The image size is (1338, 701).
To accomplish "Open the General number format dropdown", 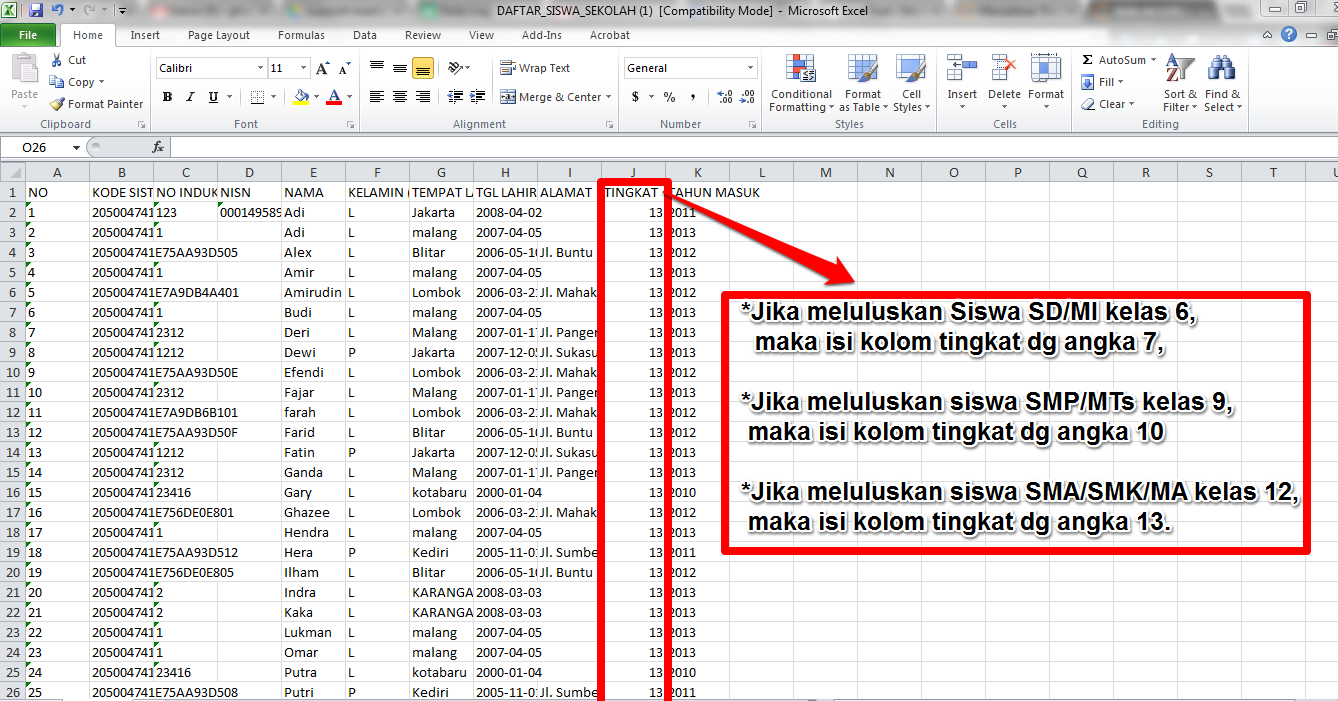I will [x=750, y=68].
